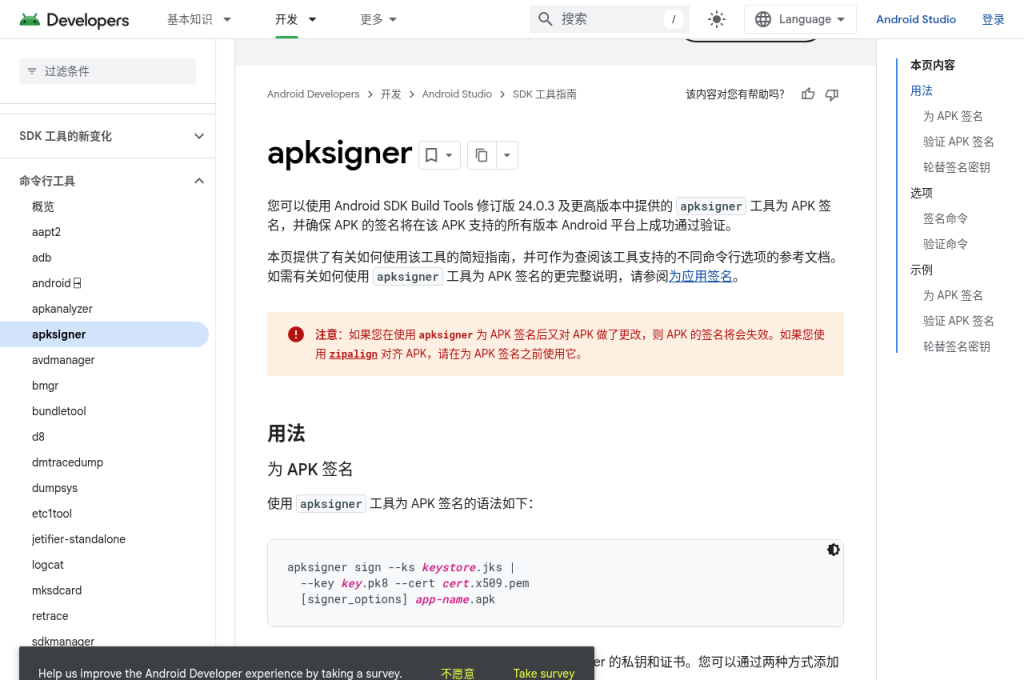Toggle the code block dark theme icon
1024x680 pixels.
pos(833,550)
